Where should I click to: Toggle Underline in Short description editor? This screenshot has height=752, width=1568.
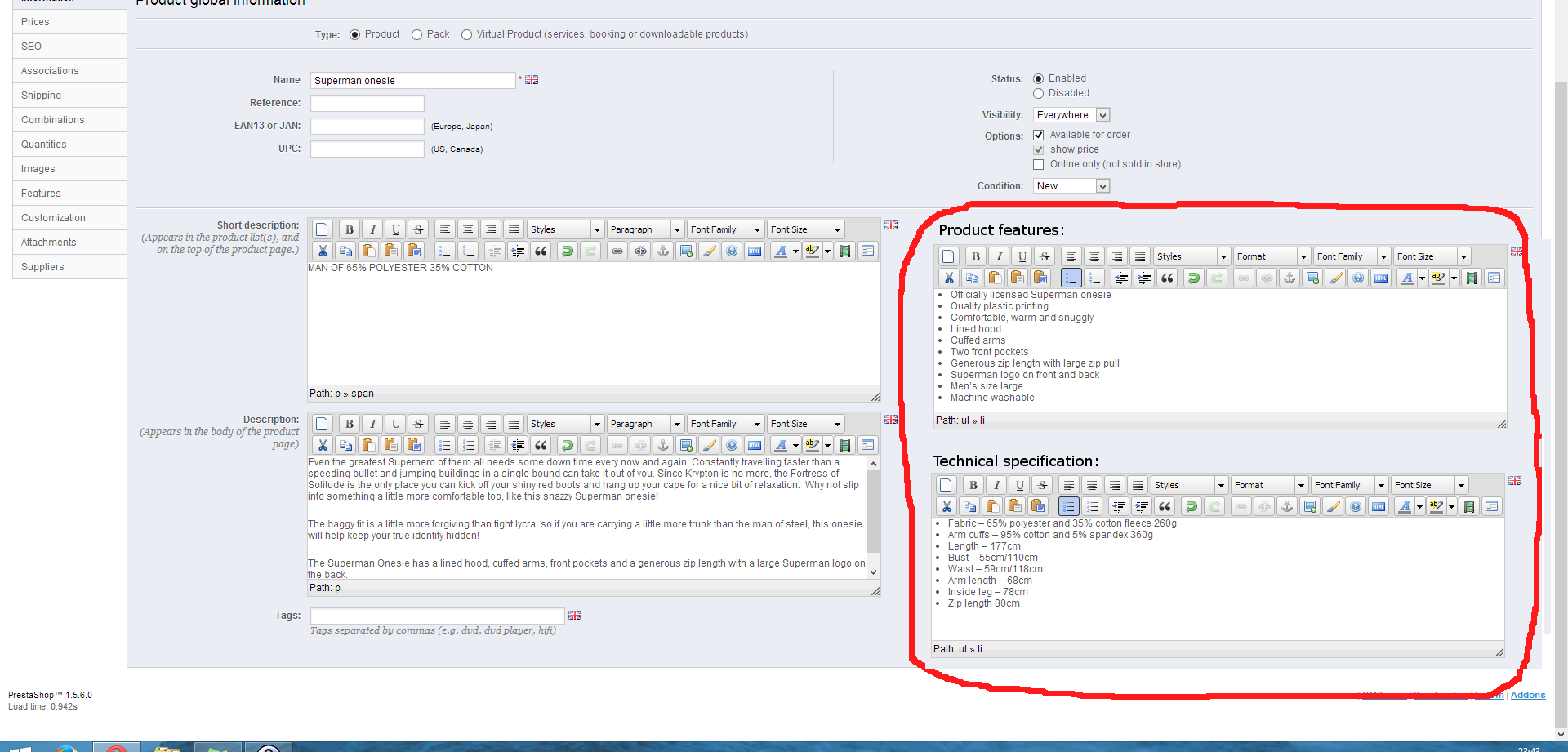tap(395, 229)
